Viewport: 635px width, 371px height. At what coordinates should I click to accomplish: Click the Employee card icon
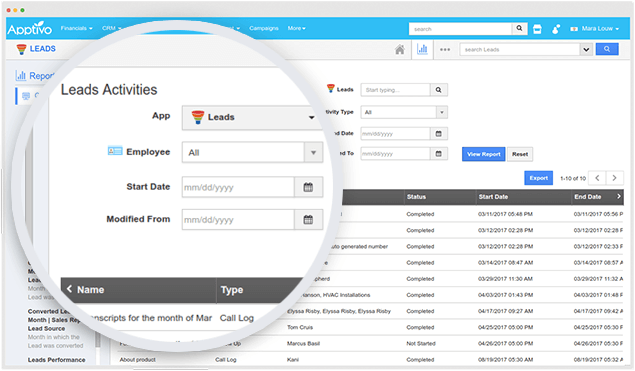pyautogui.click(x=115, y=151)
